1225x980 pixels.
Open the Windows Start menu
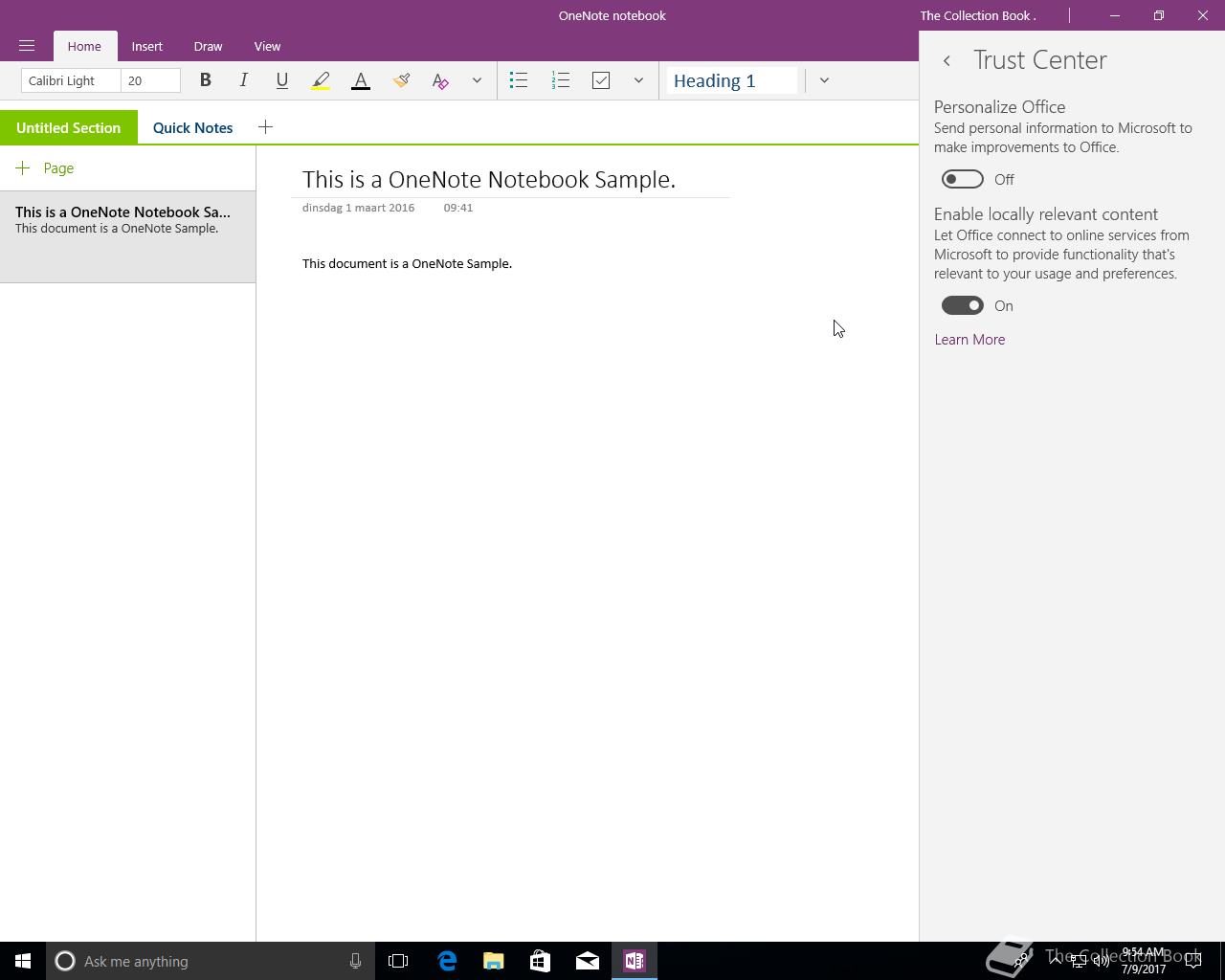click(23, 961)
